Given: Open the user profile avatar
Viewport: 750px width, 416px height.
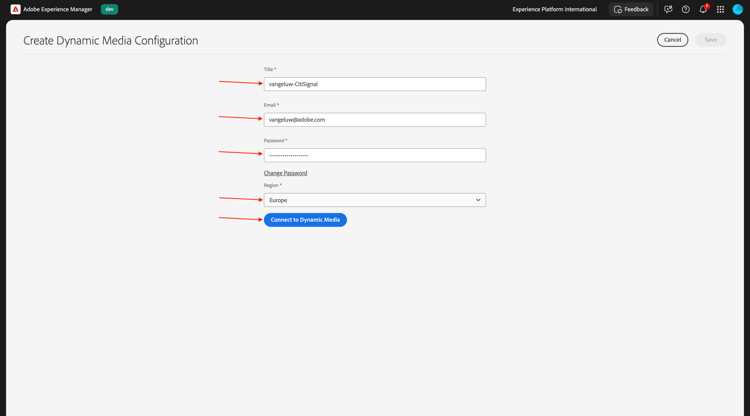Looking at the screenshot, I should click(738, 9).
